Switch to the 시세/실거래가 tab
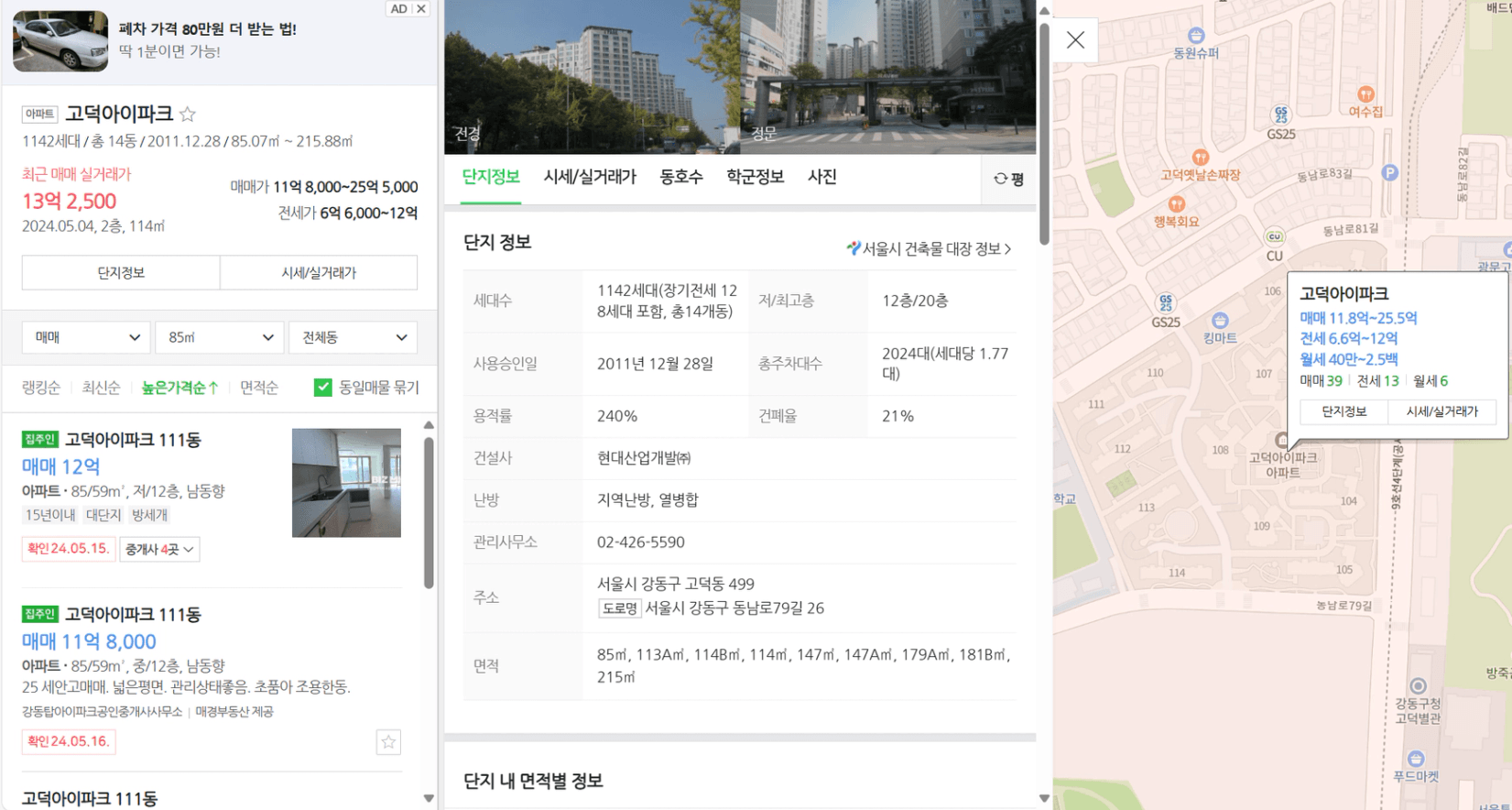Image resolution: width=1512 pixels, height=810 pixels. [590, 177]
